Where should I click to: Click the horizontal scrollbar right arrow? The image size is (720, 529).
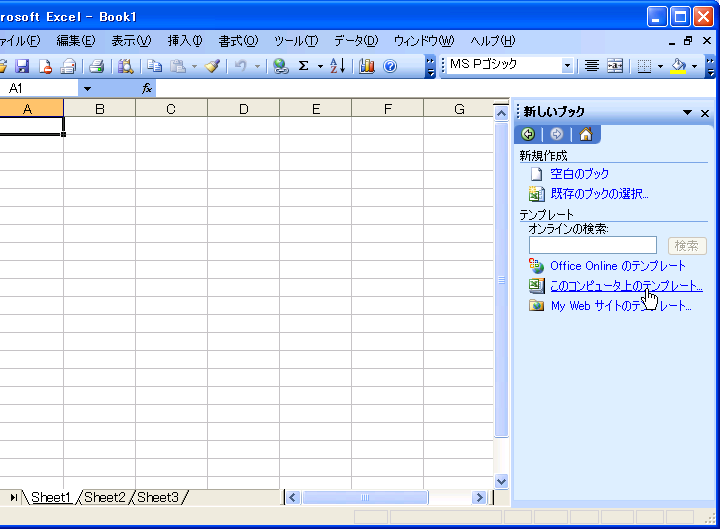coord(479,497)
